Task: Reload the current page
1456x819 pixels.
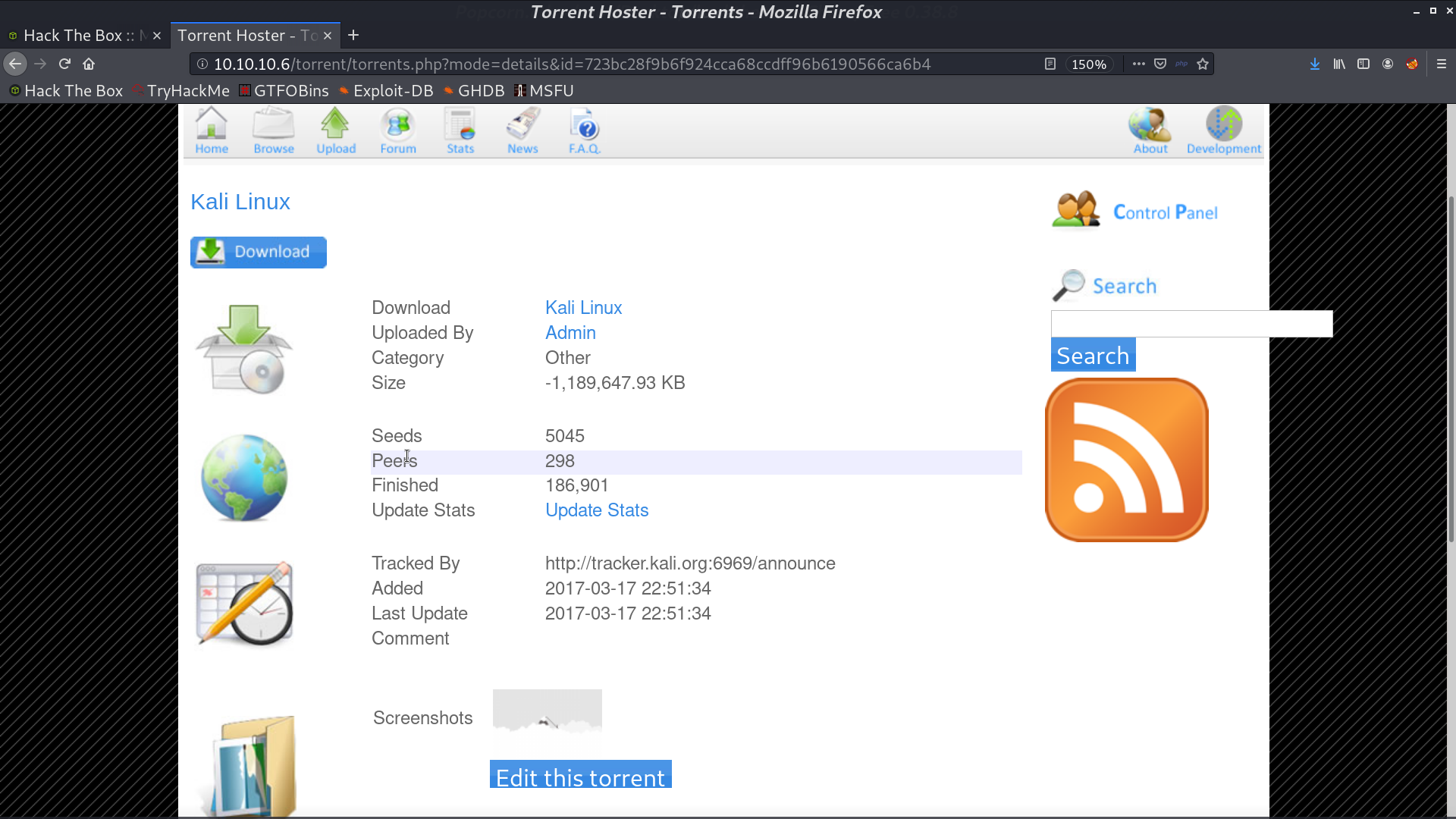Action: click(x=64, y=64)
